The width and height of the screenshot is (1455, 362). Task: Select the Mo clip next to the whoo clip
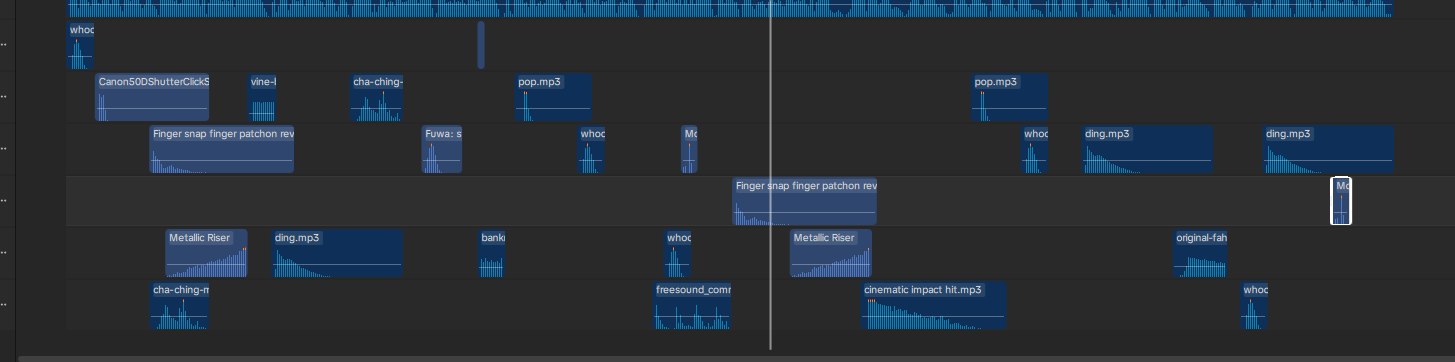[x=689, y=149]
